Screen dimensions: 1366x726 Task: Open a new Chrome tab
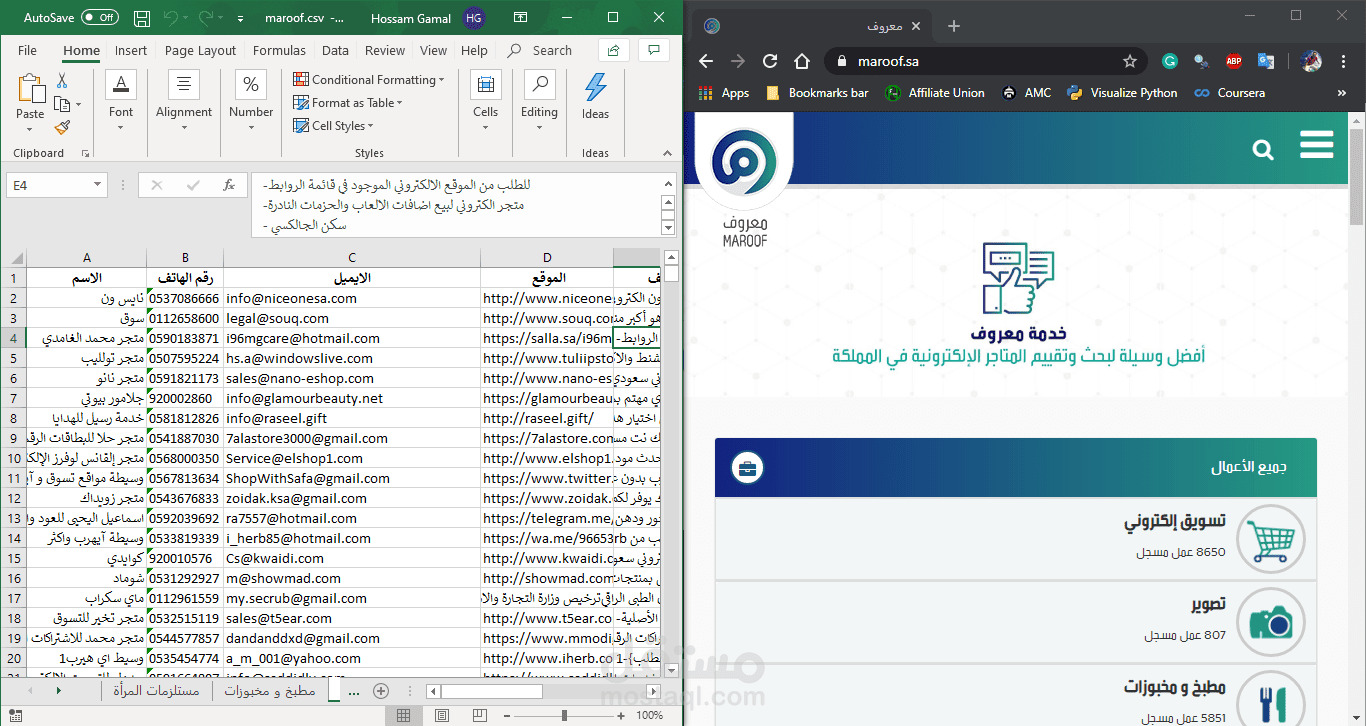click(x=954, y=26)
